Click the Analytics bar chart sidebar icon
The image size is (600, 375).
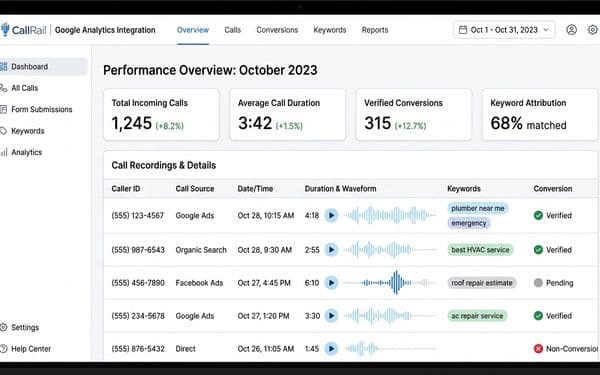(x=3, y=152)
